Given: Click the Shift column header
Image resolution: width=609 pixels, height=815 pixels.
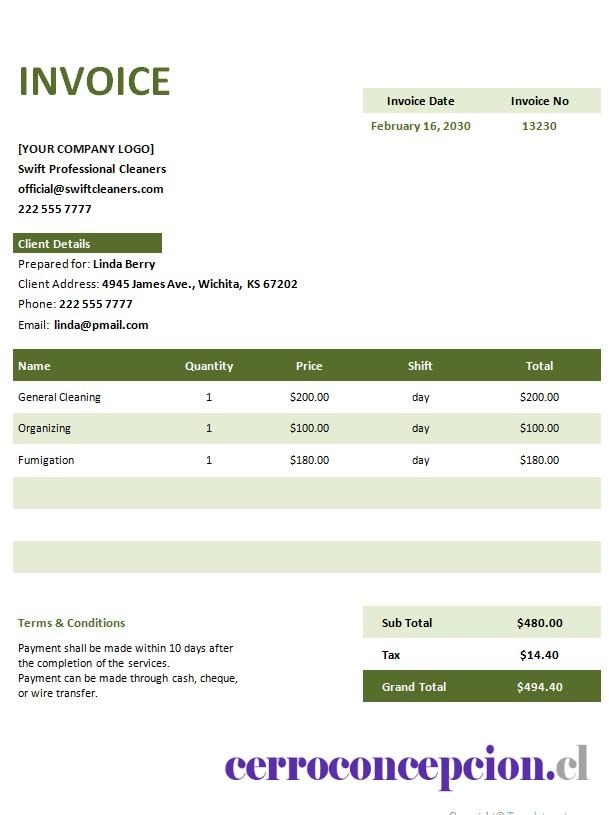Looking at the screenshot, I should pos(420,366).
